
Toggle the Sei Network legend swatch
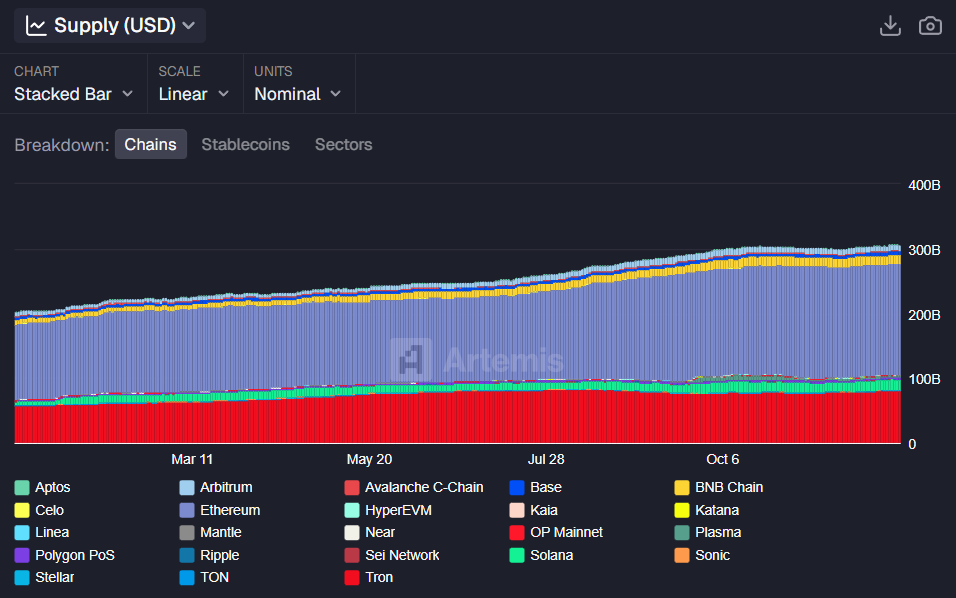coord(352,555)
